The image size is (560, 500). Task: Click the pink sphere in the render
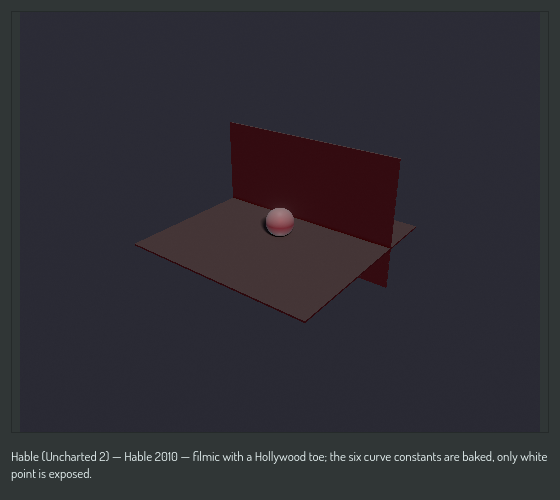point(280,222)
